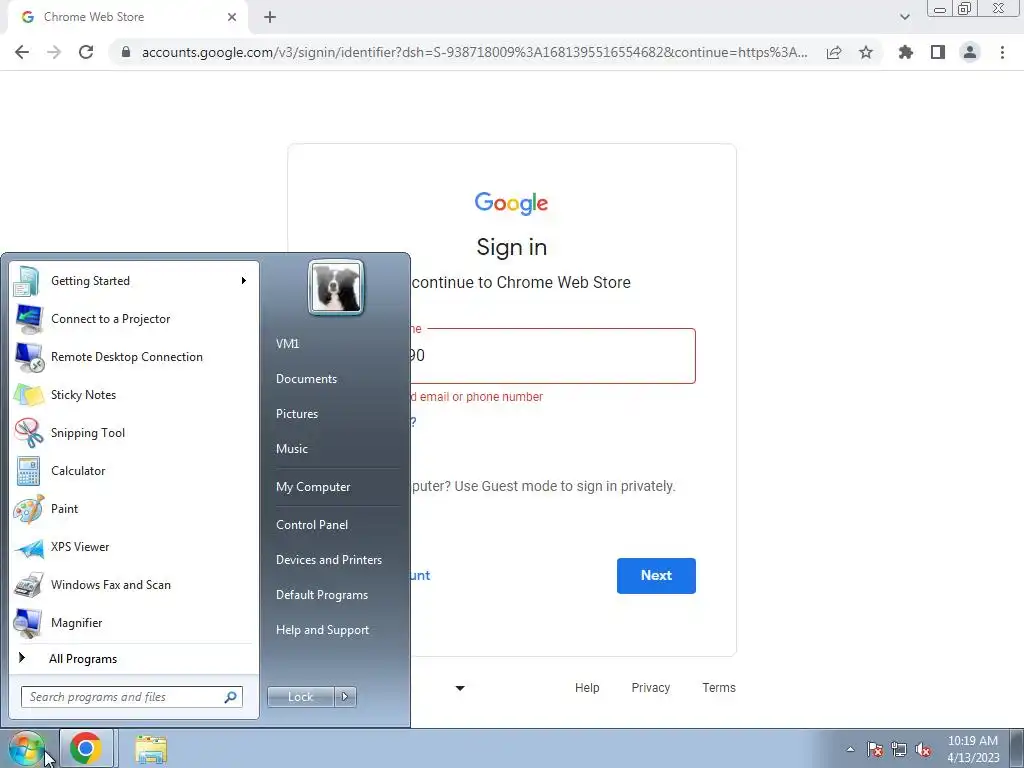
Task: Expand All Programs list
Action: [133, 658]
